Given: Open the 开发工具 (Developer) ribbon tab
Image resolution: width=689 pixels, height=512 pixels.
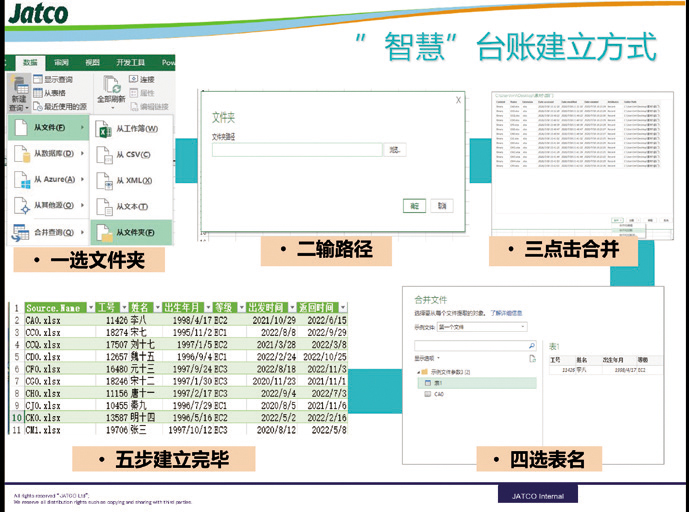Looking at the screenshot, I should coord(130,61).
